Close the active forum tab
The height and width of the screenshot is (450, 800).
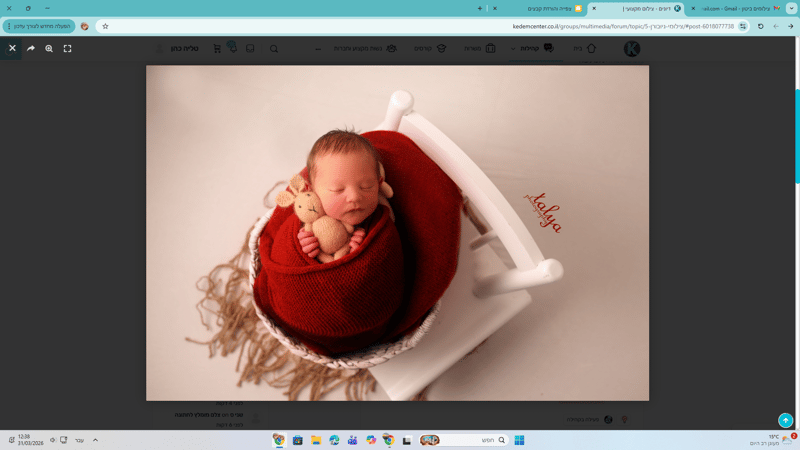(594, 9)
